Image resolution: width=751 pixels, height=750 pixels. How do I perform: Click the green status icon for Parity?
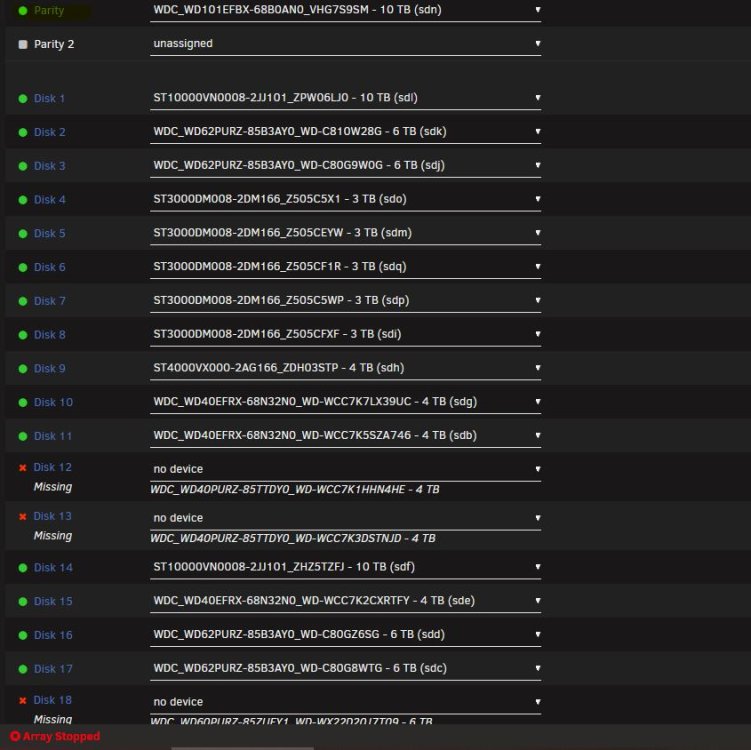pyautogui.click(x=23, y=11)
